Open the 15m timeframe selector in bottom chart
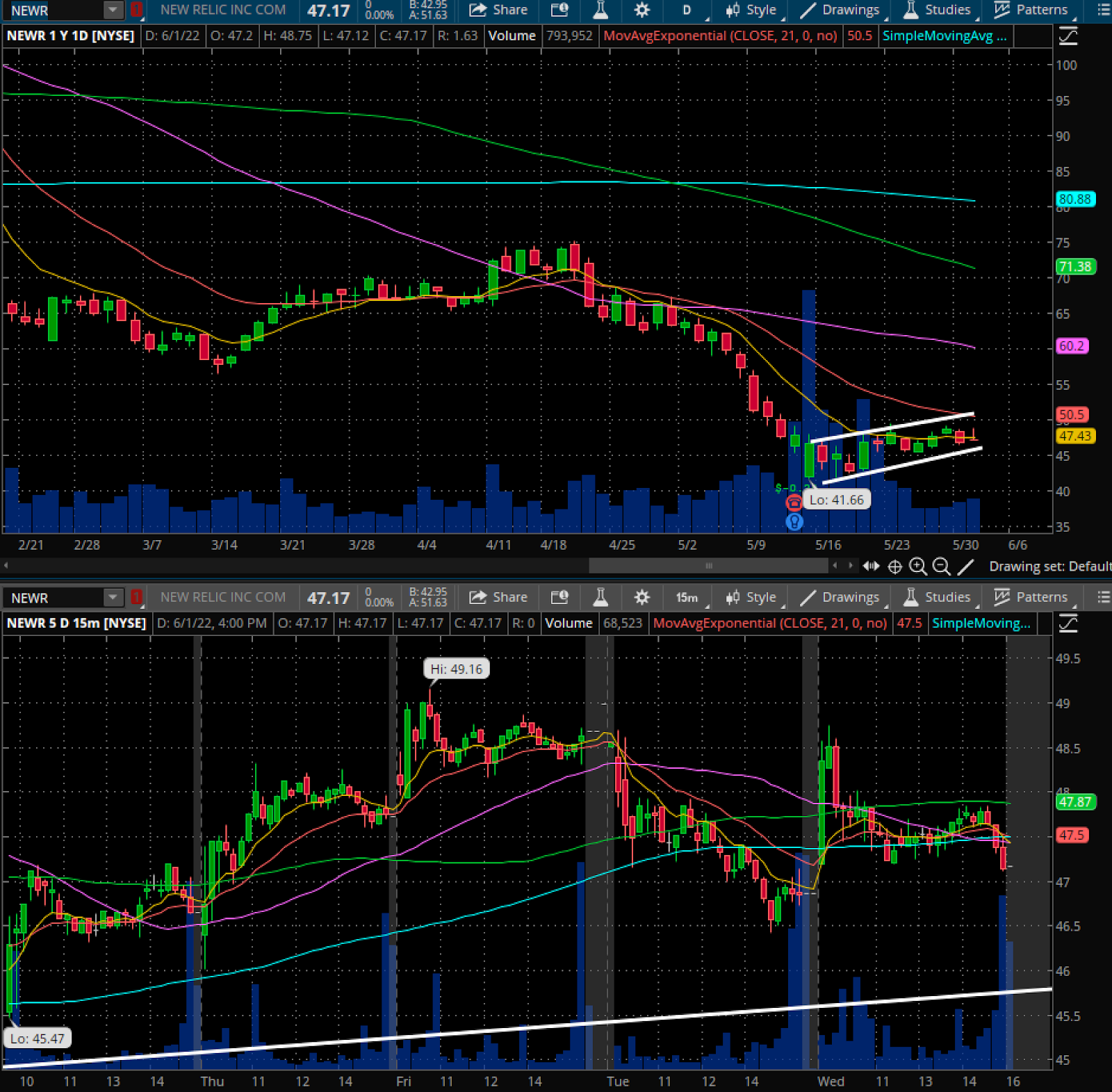This screenshot has height=1092, width=1112. (x=687, y=597)
